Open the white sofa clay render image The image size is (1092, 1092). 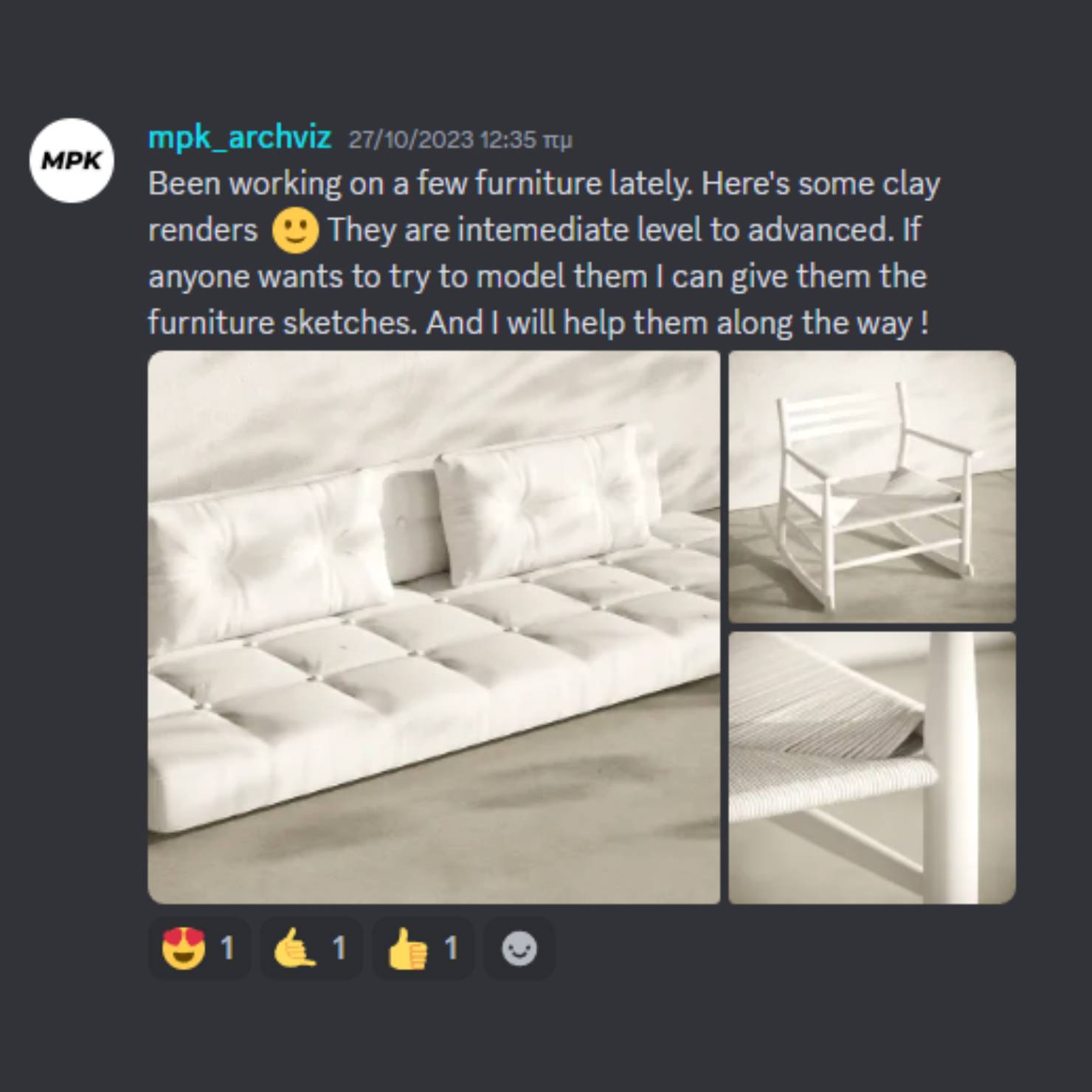[434, 627]
